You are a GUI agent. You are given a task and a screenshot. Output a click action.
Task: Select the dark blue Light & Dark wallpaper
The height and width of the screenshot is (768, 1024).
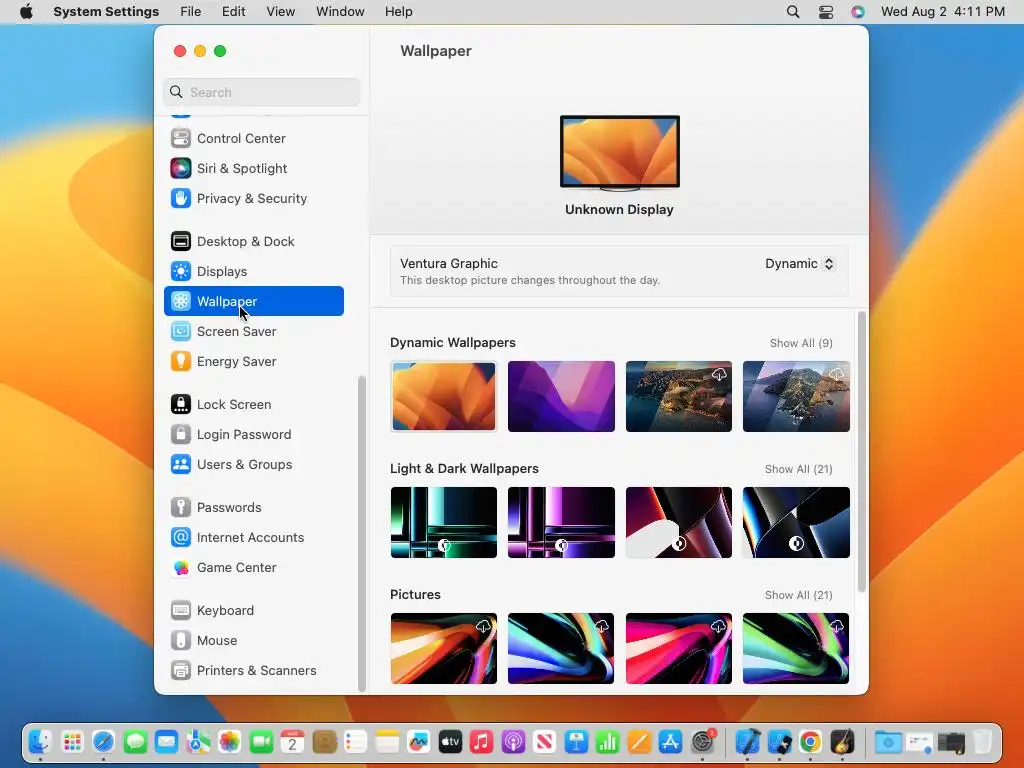tap(796, 522)
